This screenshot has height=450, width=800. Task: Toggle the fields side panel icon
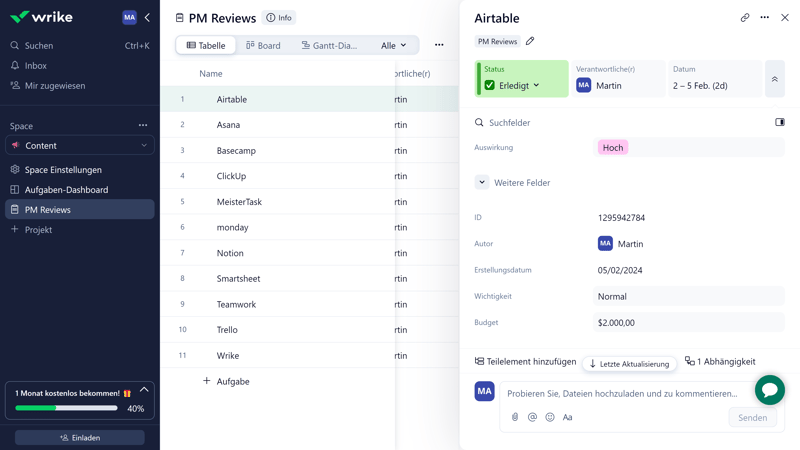pyautogui.click(x=780, y=122)
